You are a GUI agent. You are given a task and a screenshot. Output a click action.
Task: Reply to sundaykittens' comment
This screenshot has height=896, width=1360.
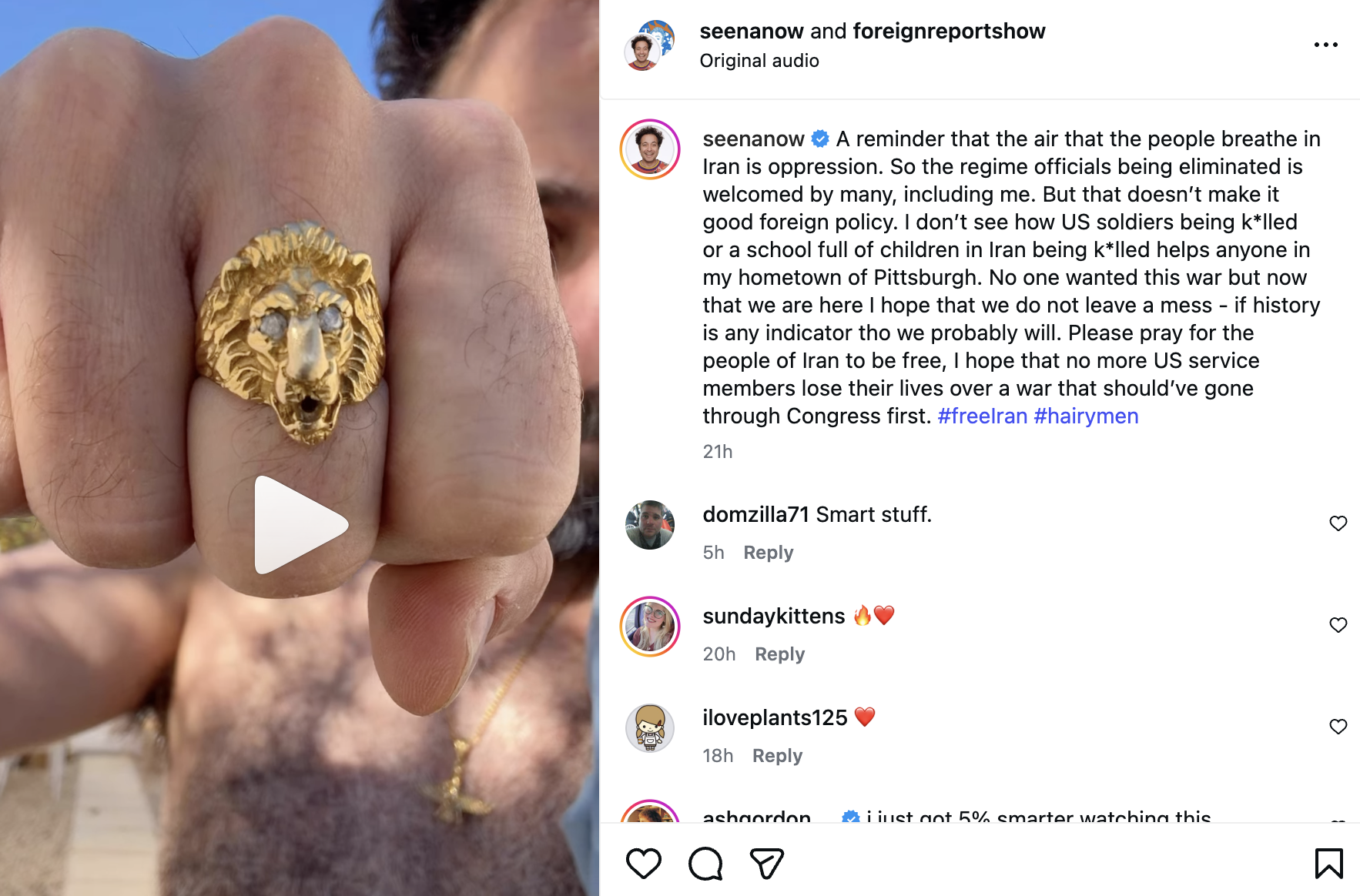click(779, 654)
